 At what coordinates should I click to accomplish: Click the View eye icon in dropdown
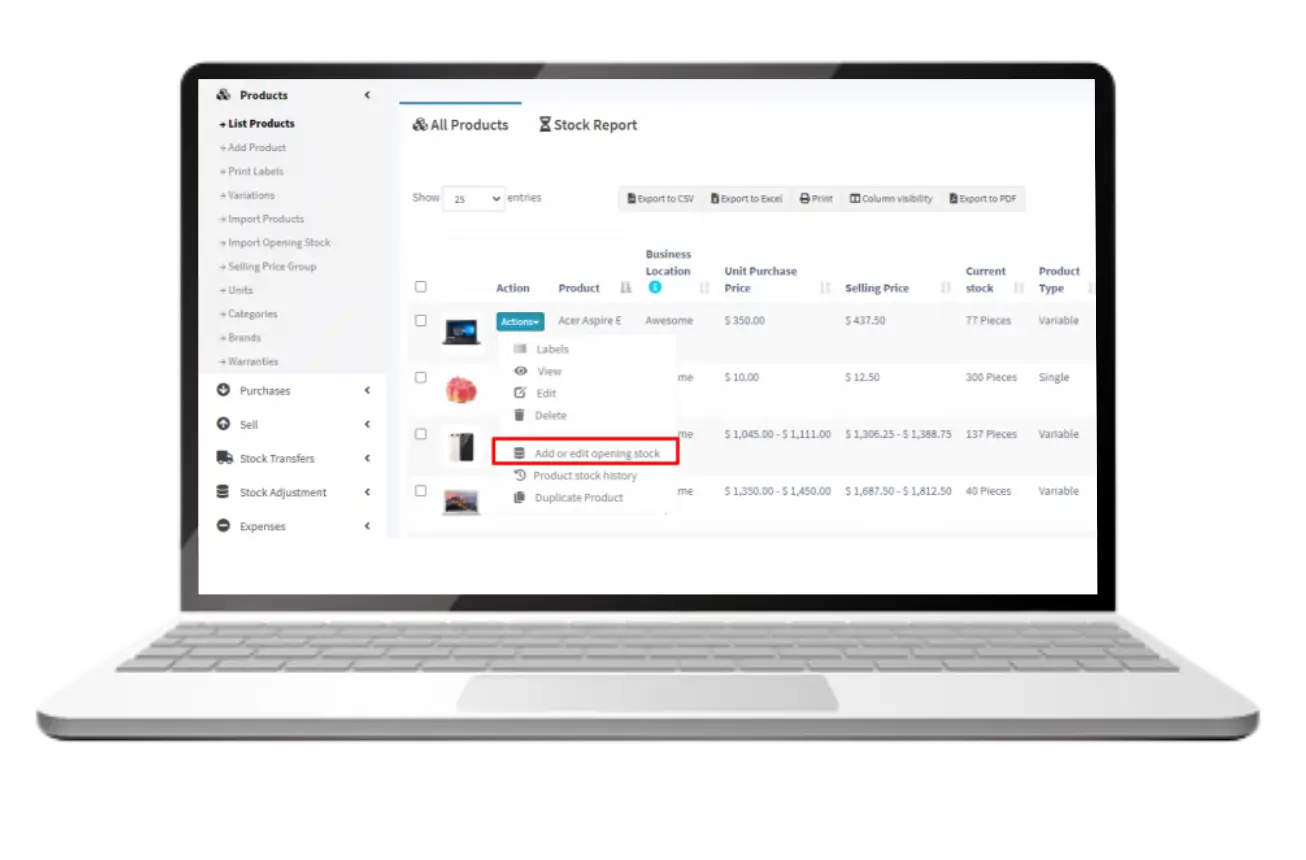coord(520,371)
